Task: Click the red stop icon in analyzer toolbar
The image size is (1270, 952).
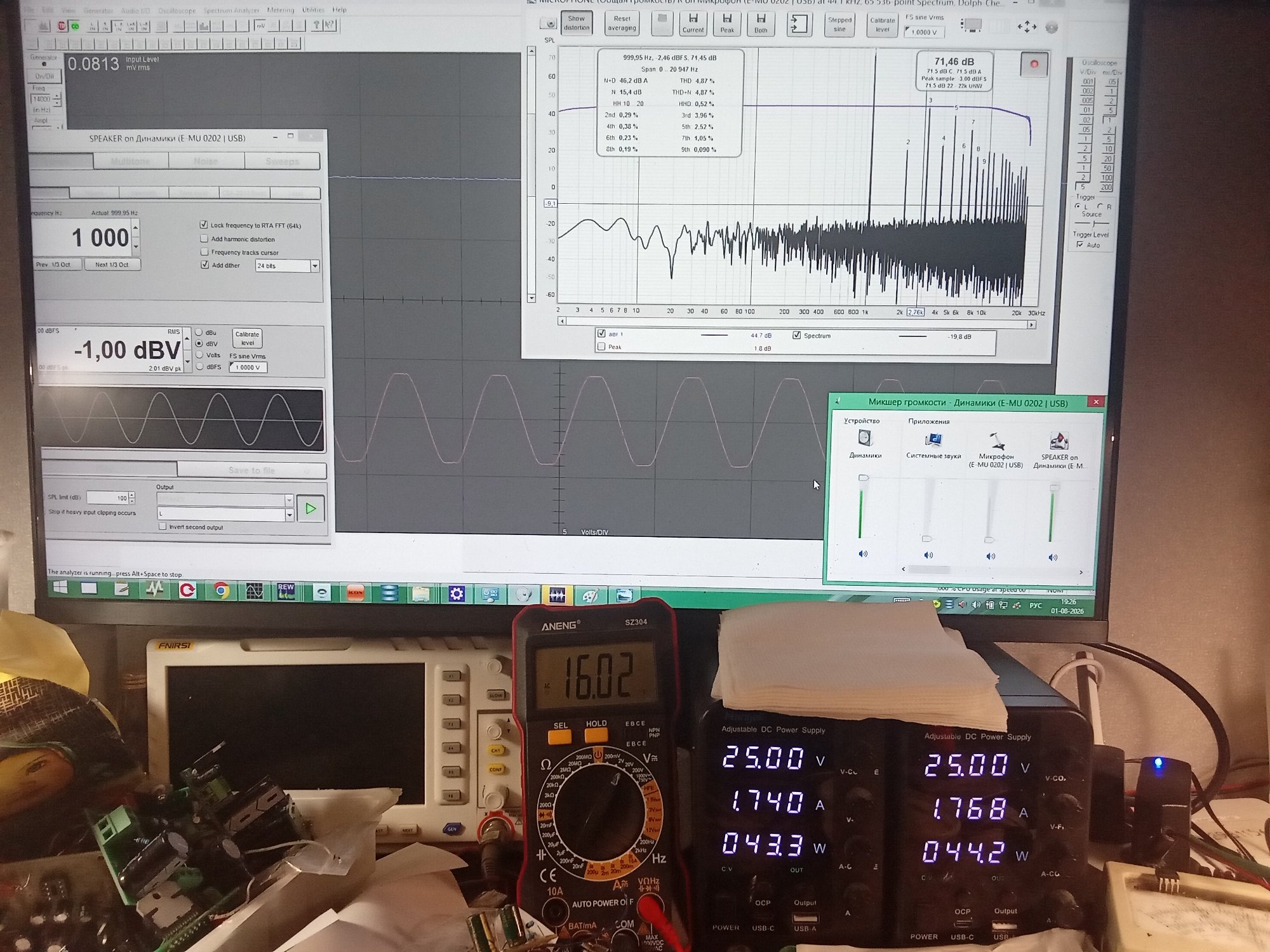Action: [x=62, y=26]
